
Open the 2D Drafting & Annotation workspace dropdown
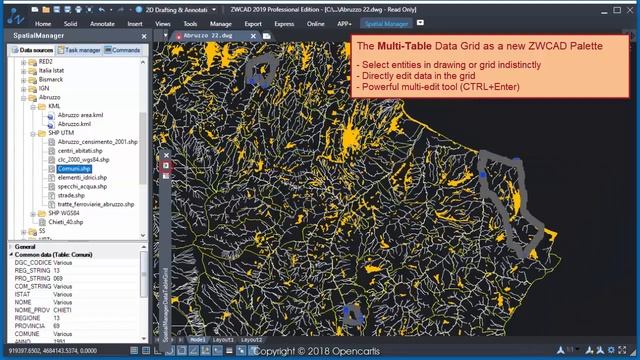(x=214, y=9)
